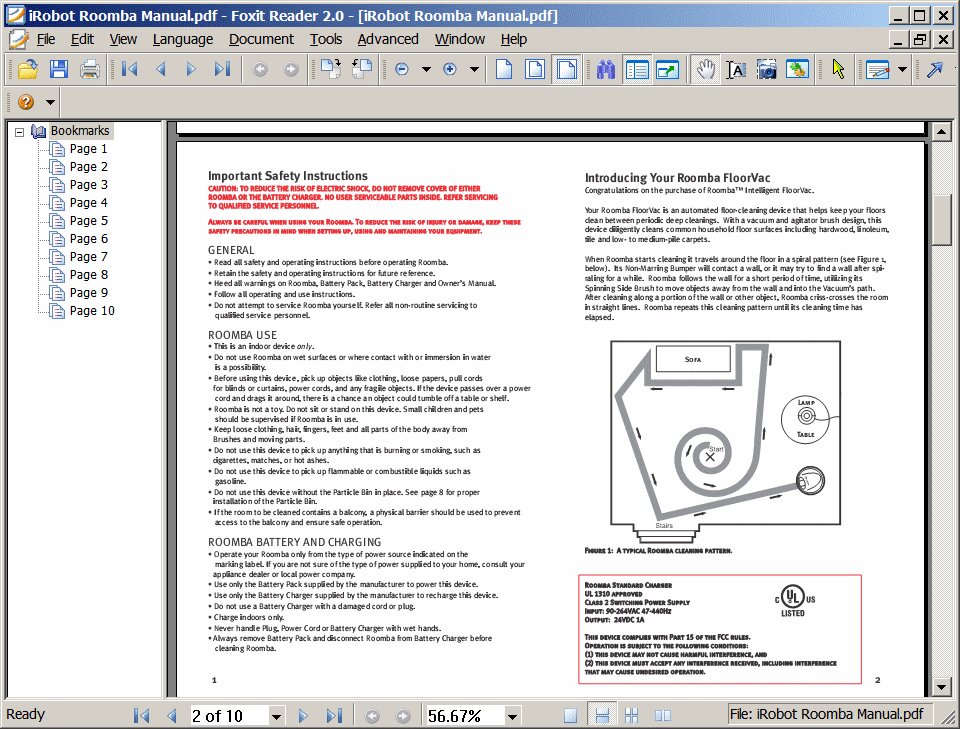960x729 pixels.
Task: Open the Advanced menu
Action: (x=388, y=39)
